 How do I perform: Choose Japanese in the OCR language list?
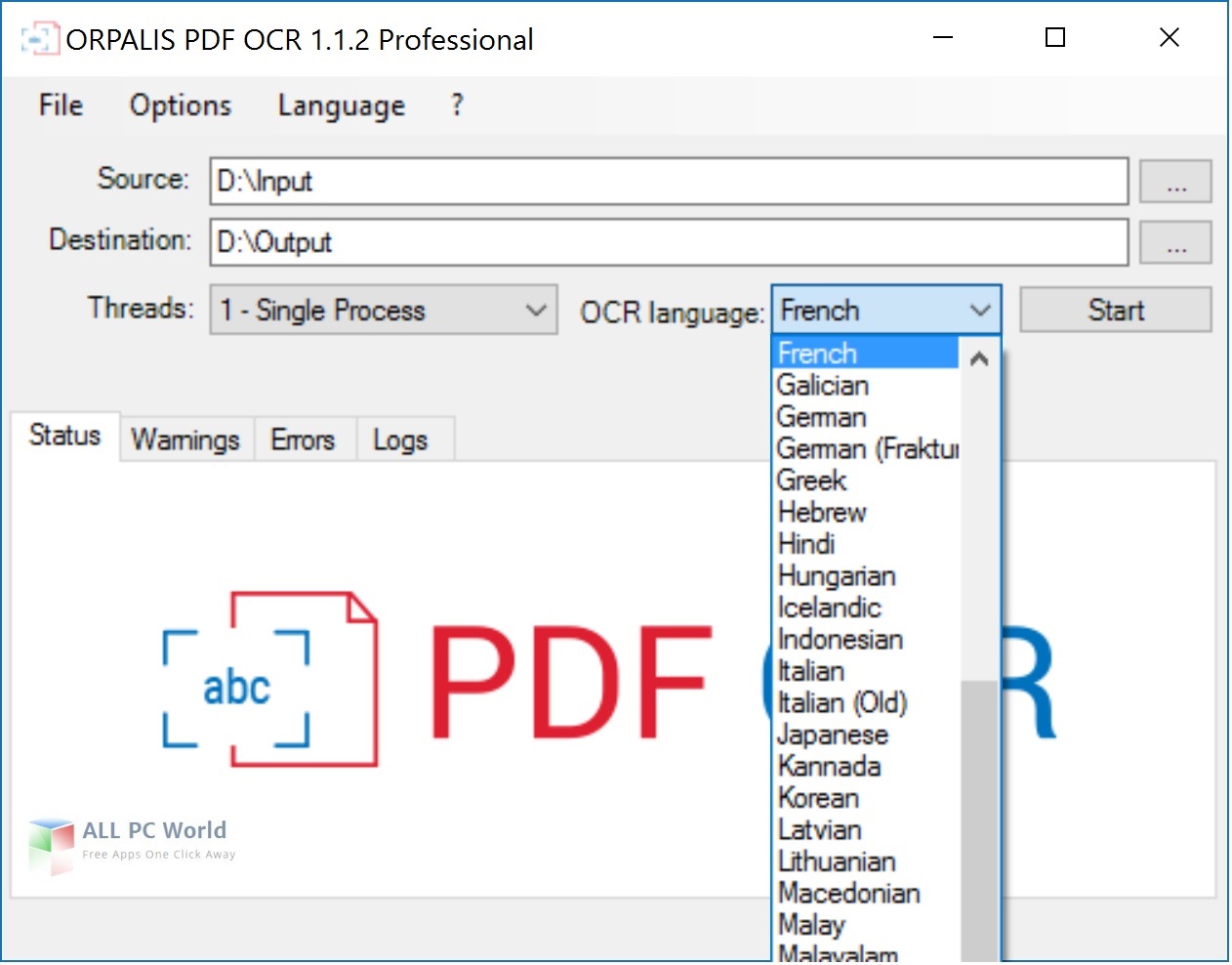pyautogui.click(x=833, y=734)
